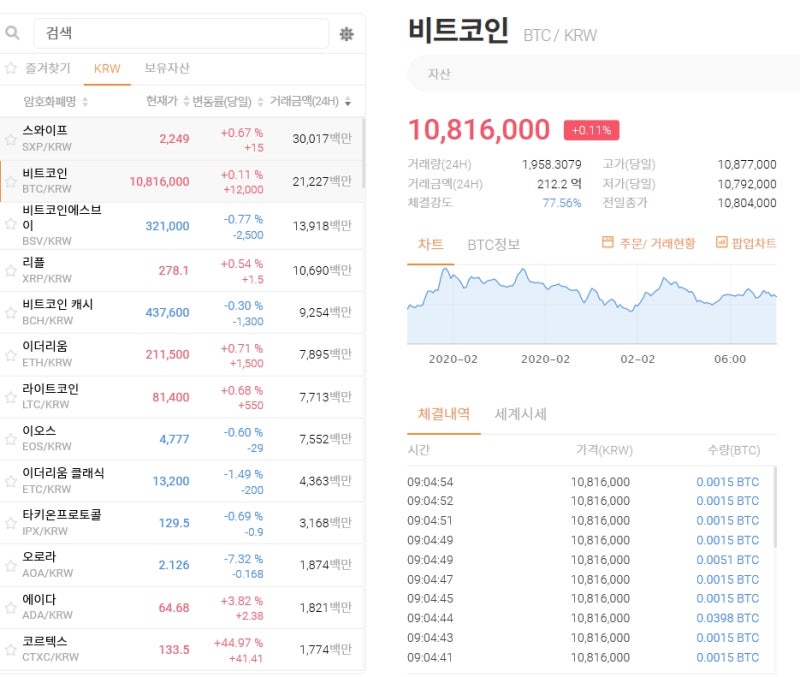800x677 pixels.
Task: Select 라이트코인 LTC/KRW row name
Action: pyautogui.click(x=50, y=396)
